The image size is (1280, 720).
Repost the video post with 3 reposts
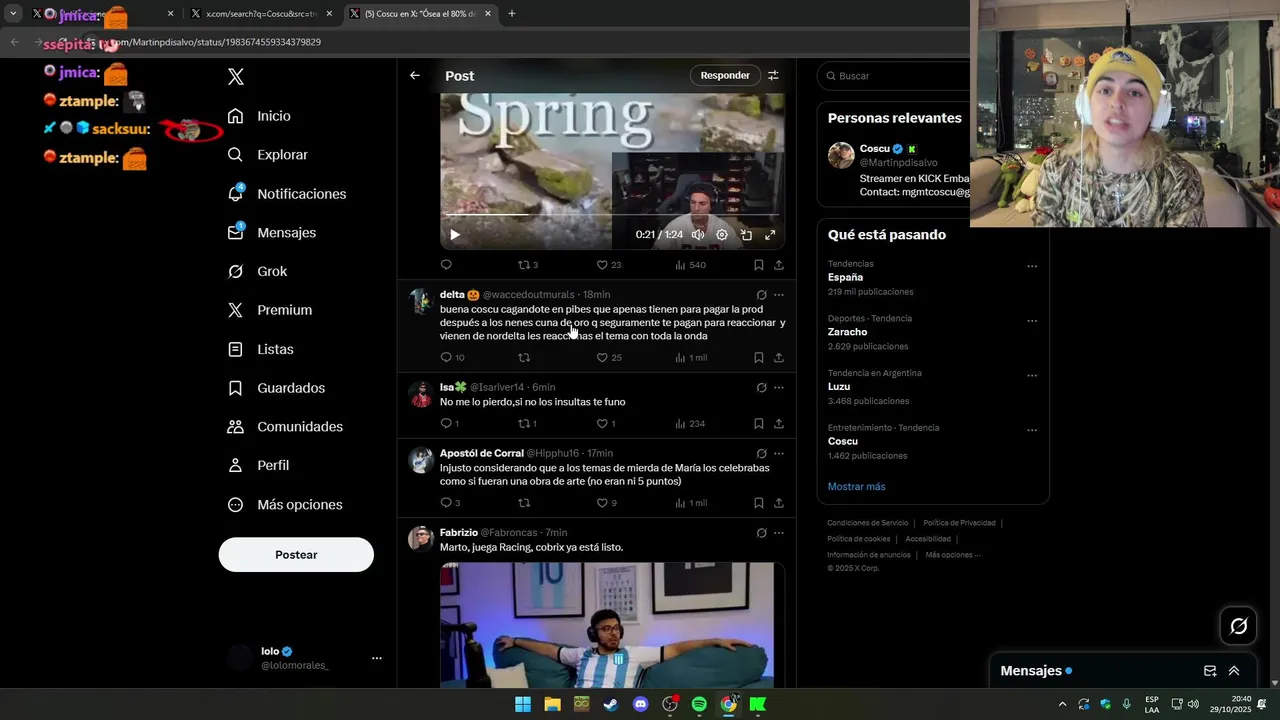coord(527,265)
